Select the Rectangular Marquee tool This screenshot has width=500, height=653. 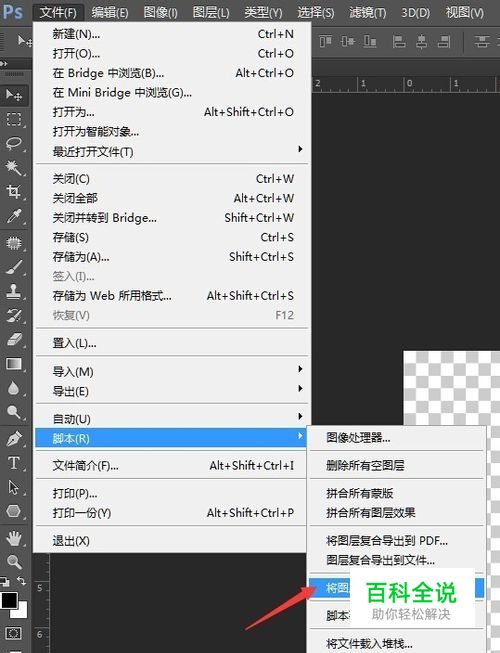point(14,119)
